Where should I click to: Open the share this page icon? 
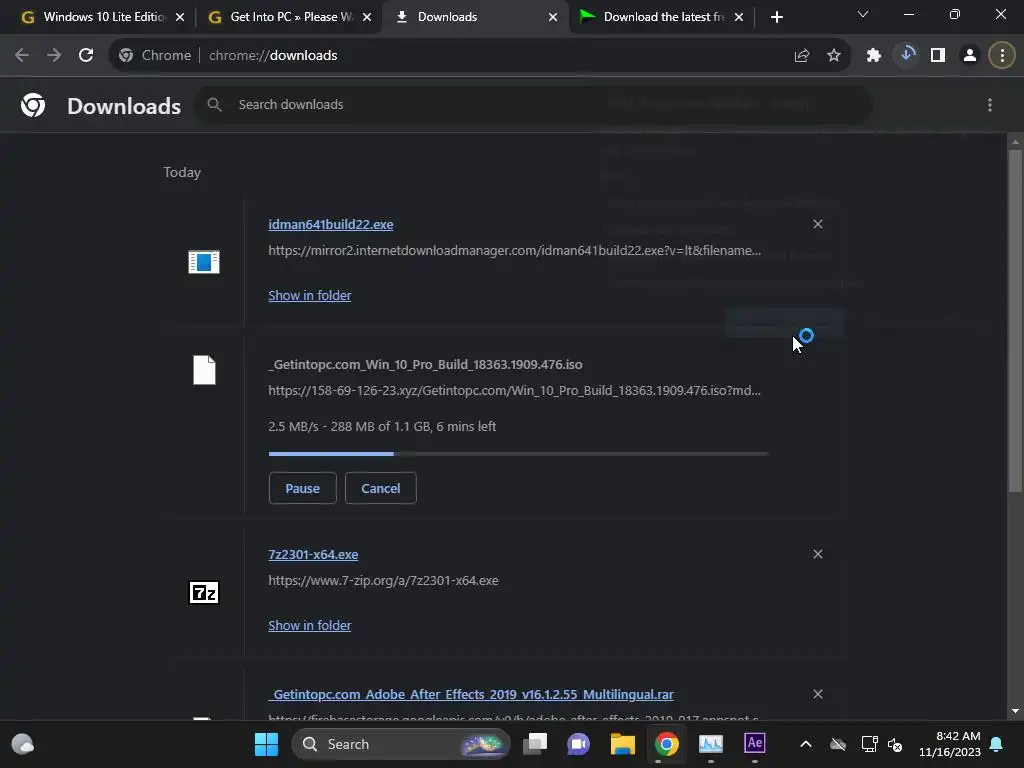coord(802,56)
